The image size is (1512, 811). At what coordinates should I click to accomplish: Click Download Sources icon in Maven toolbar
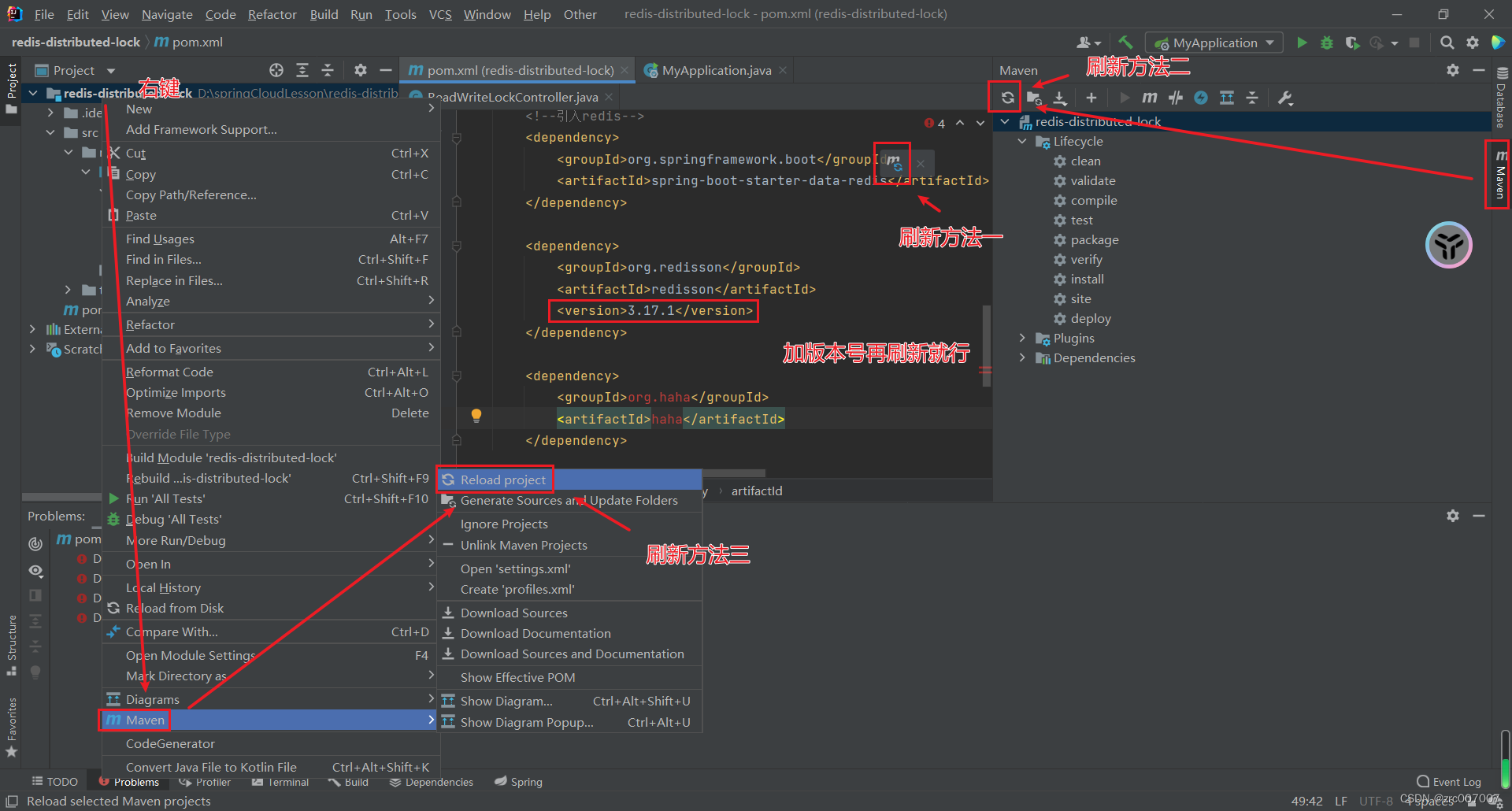(1060, 98)
